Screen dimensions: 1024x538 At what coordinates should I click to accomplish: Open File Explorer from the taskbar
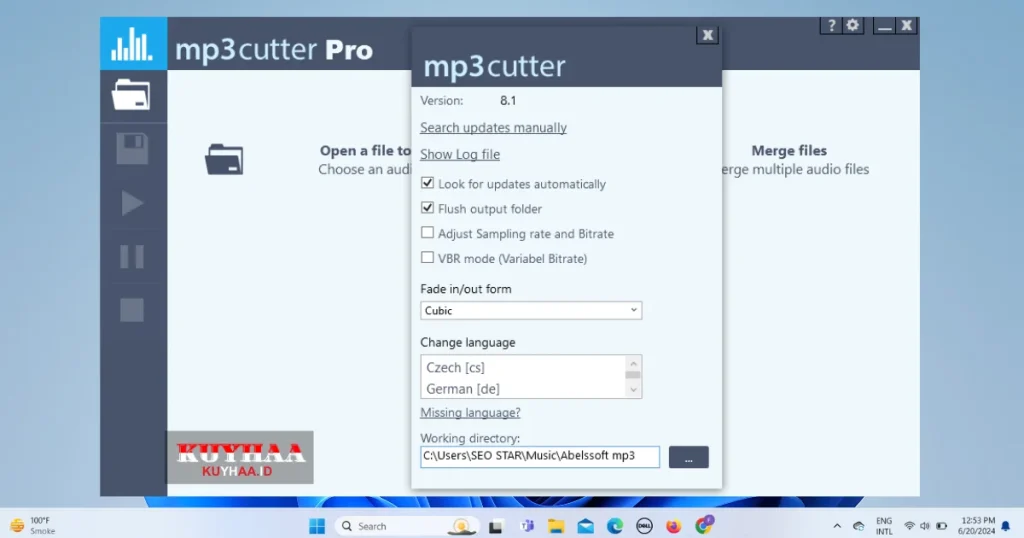(556, 526)
